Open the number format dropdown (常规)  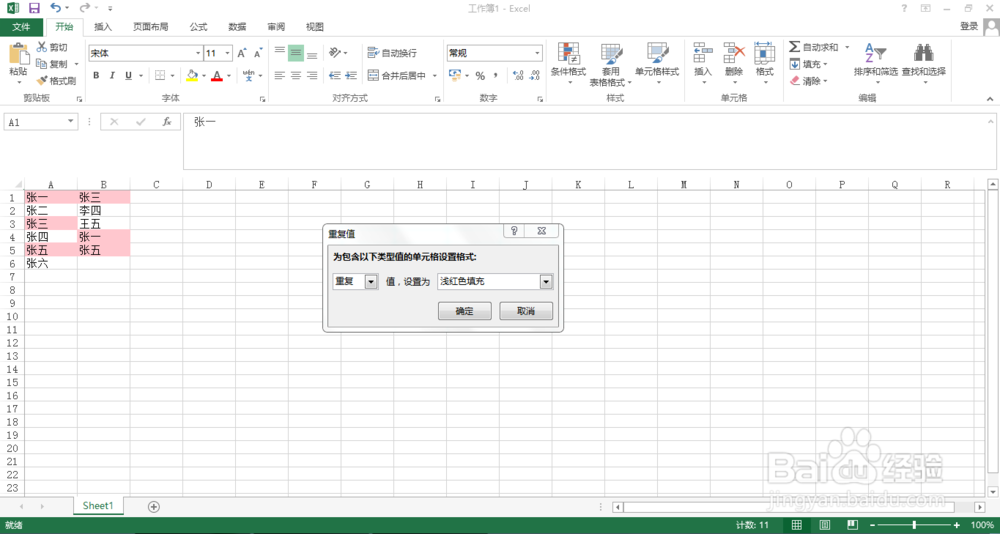pyautogui.click(x=538, y=54)
